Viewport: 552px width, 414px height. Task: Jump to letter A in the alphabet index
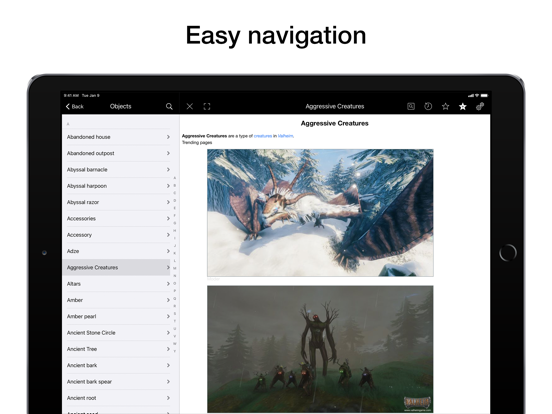(x=175, y=178)
